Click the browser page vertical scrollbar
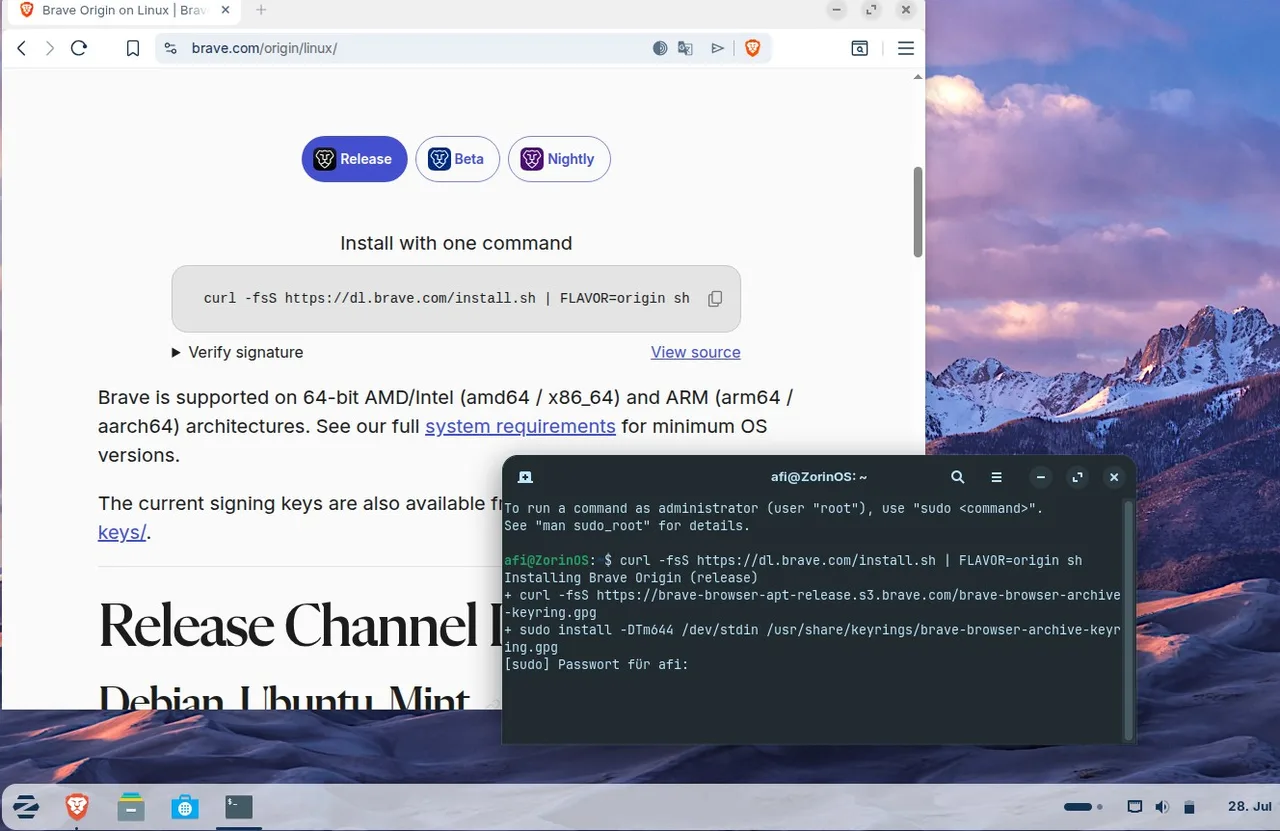This screenshot has height=831, width=1280. point(918,212)
